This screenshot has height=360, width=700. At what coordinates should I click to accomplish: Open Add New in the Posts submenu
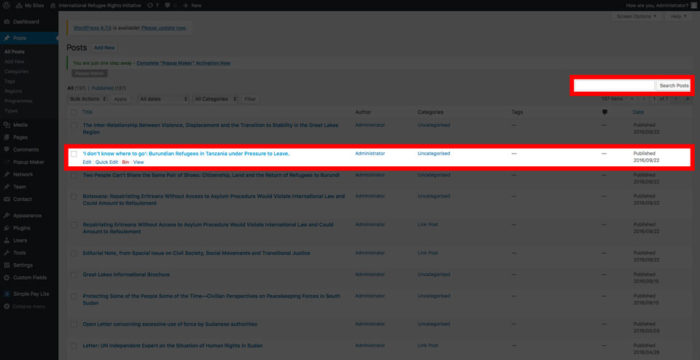(14, 62)
